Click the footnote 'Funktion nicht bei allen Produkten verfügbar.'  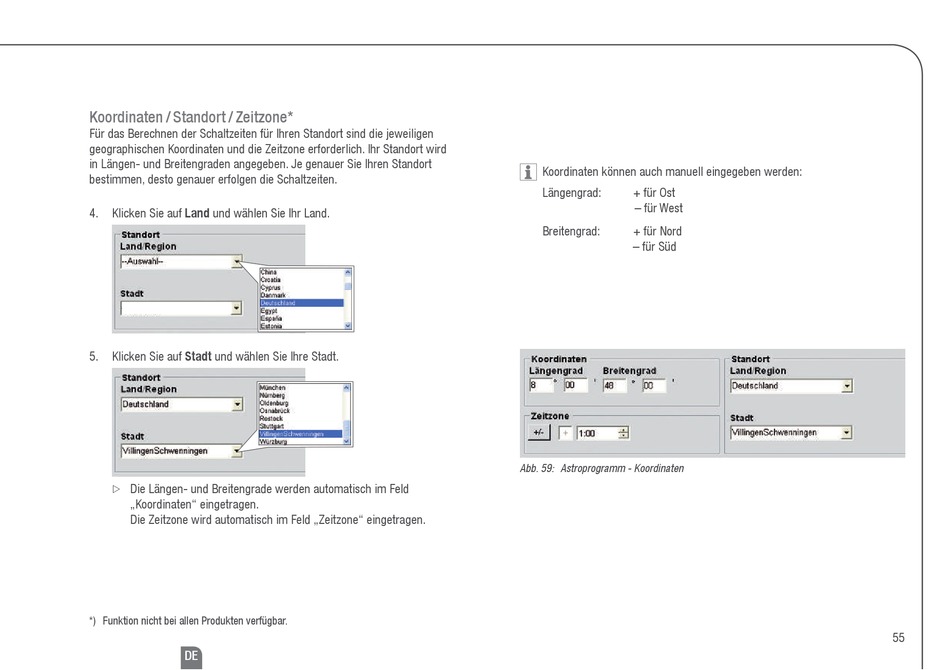point(195,621)
